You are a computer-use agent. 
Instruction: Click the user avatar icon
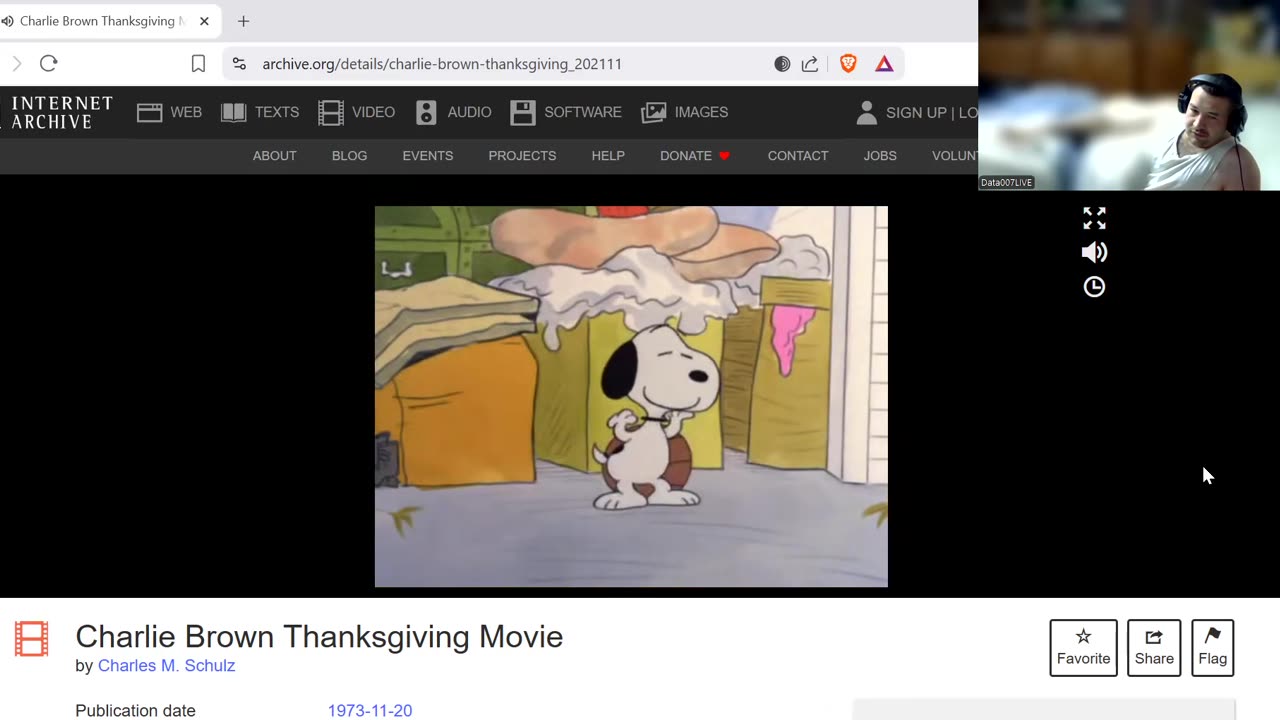point(866,112)
